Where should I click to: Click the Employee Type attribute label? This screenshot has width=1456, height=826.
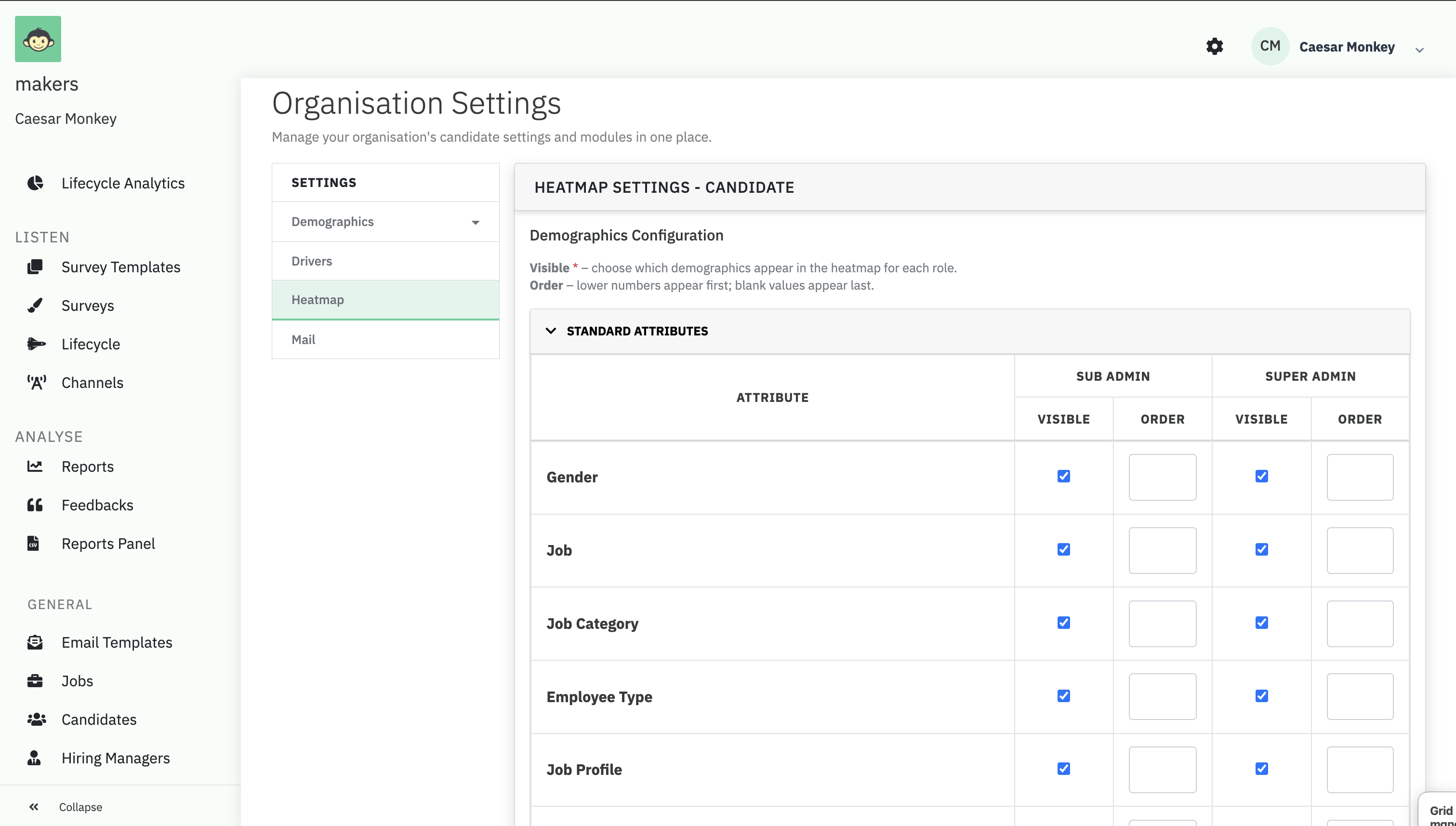tap(599, 697)
